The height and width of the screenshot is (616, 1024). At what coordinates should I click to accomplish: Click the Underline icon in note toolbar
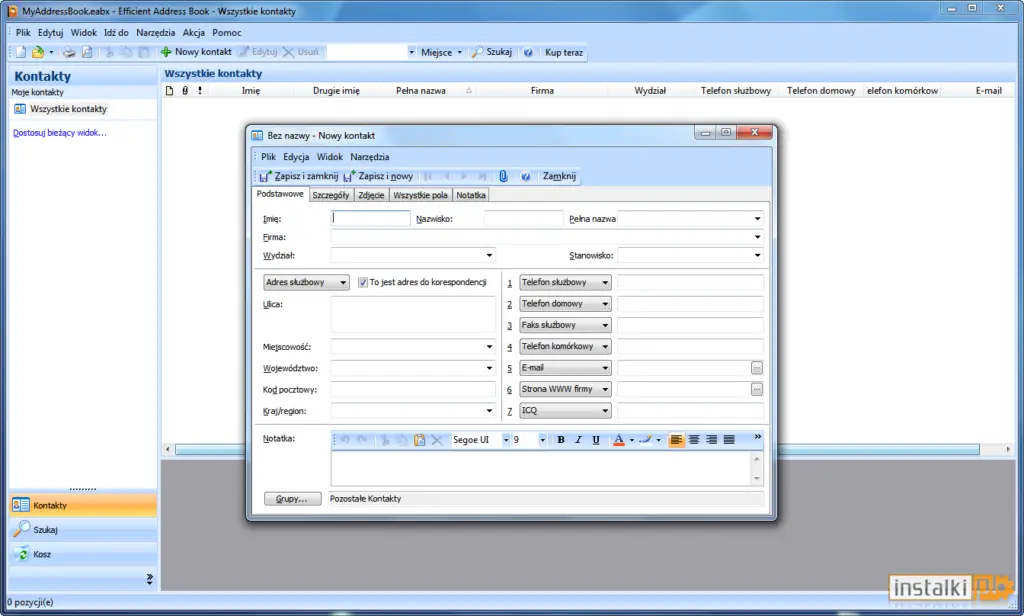596,440
